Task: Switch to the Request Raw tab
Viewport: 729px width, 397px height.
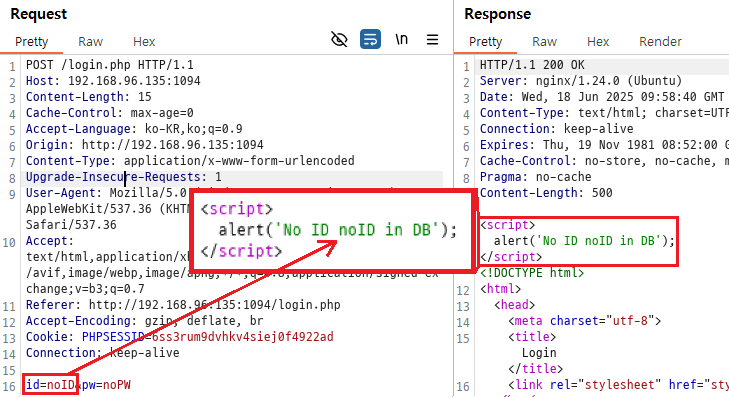Action: click(90, 42)
